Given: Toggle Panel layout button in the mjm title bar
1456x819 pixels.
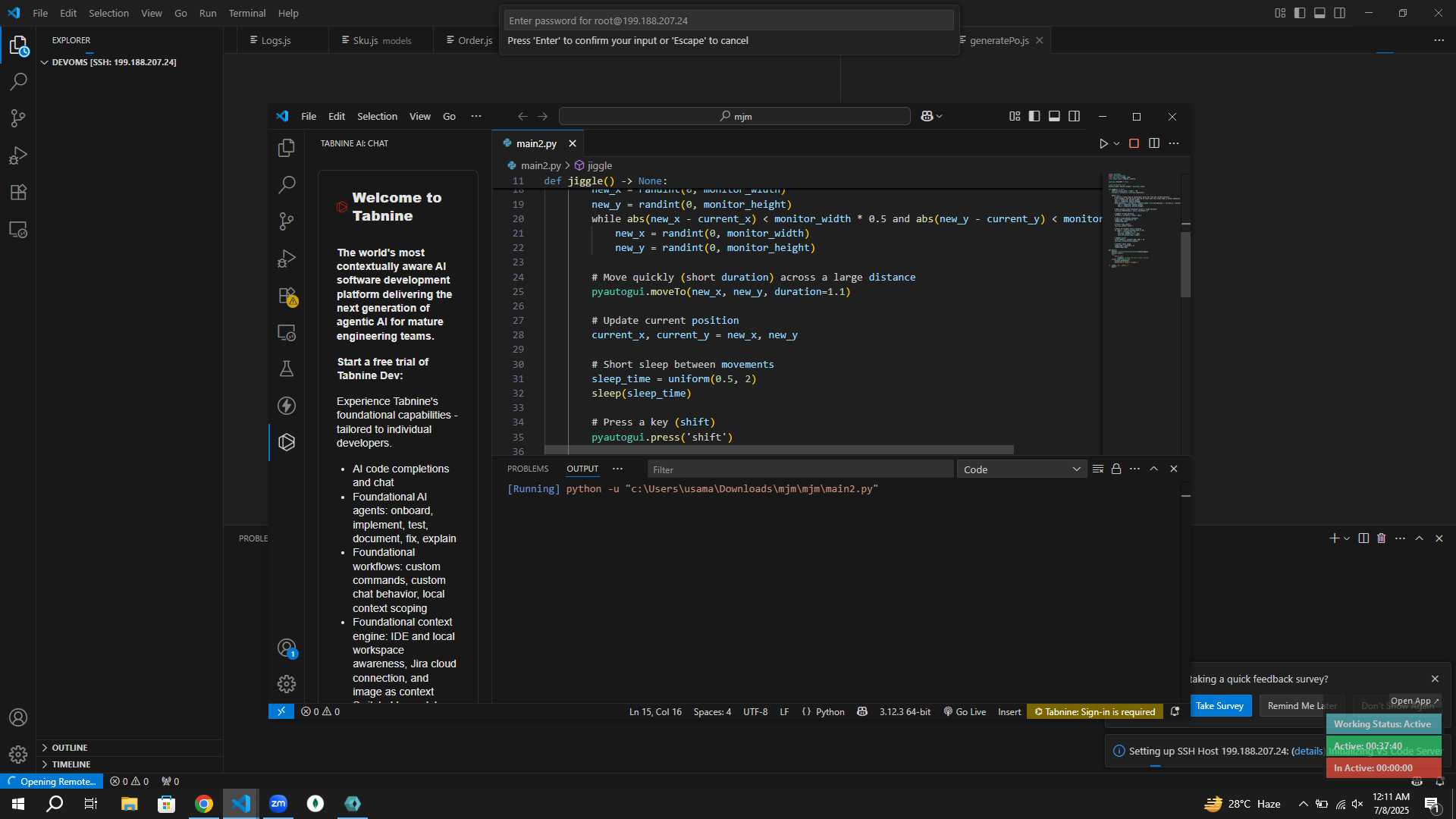Looking at the screenshot, I should [x=1054, y=116].
